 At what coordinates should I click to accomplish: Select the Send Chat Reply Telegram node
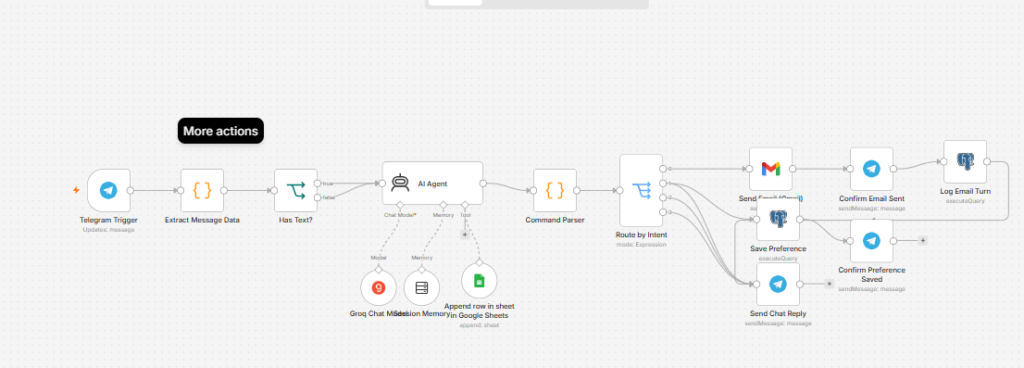tap(778, 284)
